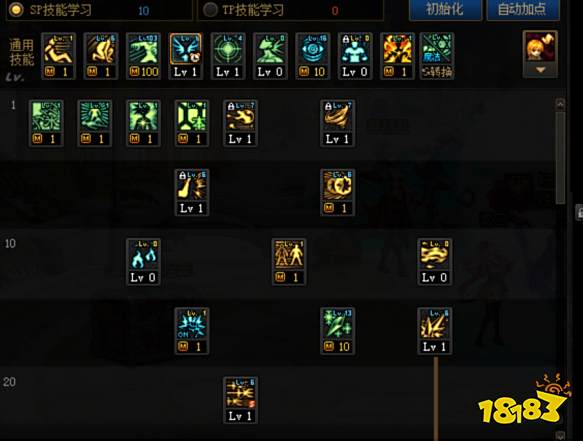584x442 pixels.
Task: Click the scroll down arrow at bottom right
Action: (x=560, y=435)
